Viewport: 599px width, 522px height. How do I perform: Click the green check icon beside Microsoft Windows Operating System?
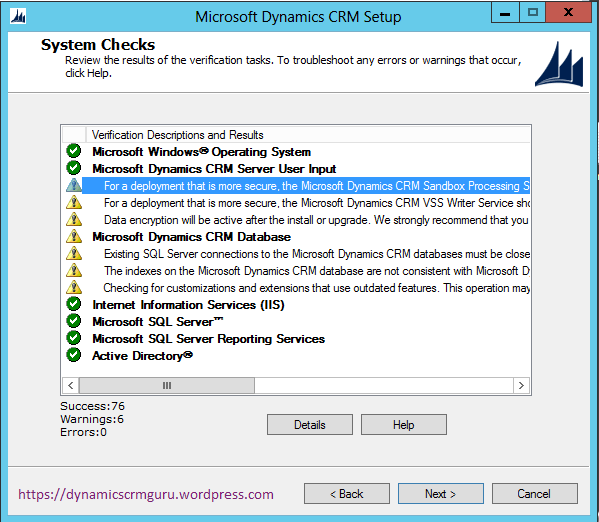[74, 151]
